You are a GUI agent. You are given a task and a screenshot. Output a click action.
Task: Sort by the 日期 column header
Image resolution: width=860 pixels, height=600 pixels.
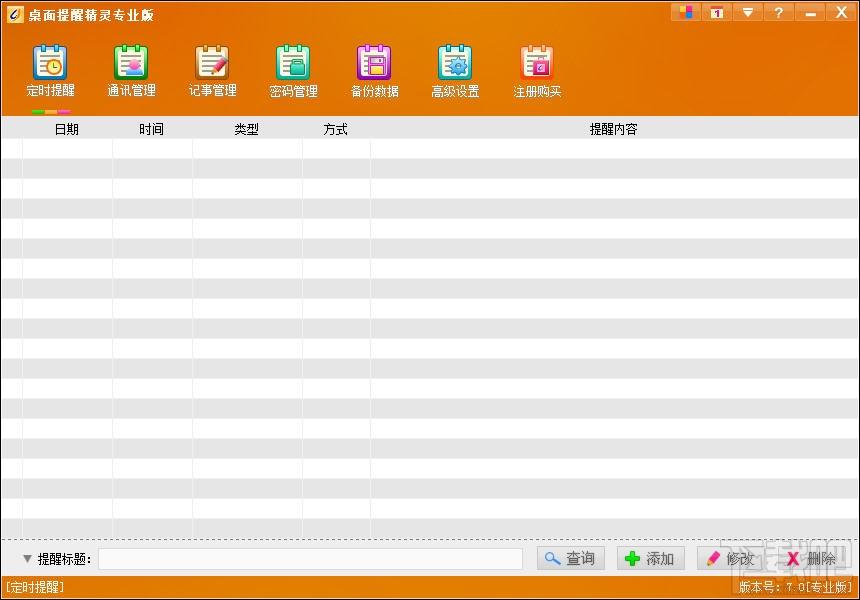(x=67, y=129)
